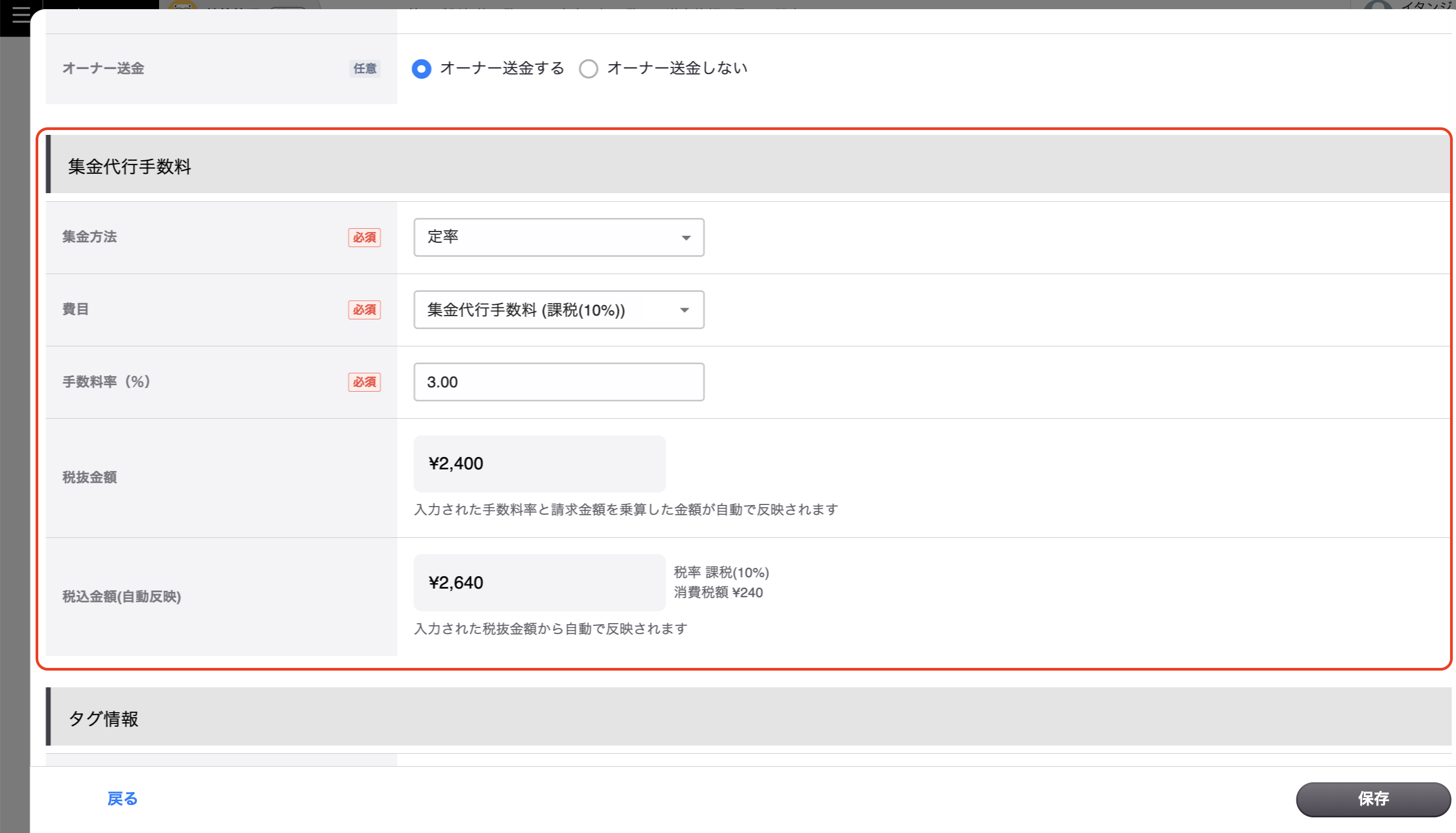Screen dimensions: 1456x833
Task: Click the 保存 button
Action: point(1373,799)
